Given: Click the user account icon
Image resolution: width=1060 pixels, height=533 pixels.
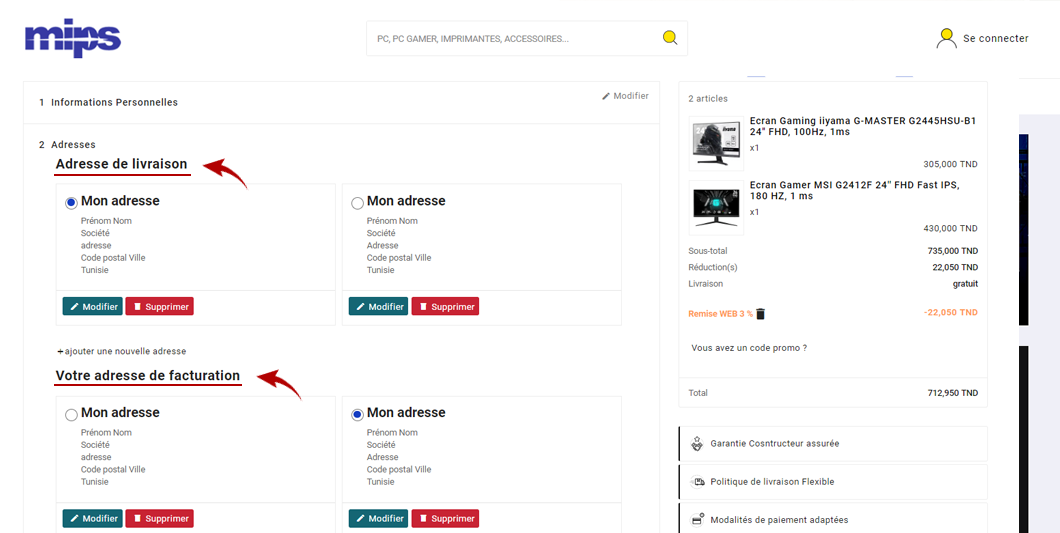Looking at the screenshot, I should click(x=946, y=39).
